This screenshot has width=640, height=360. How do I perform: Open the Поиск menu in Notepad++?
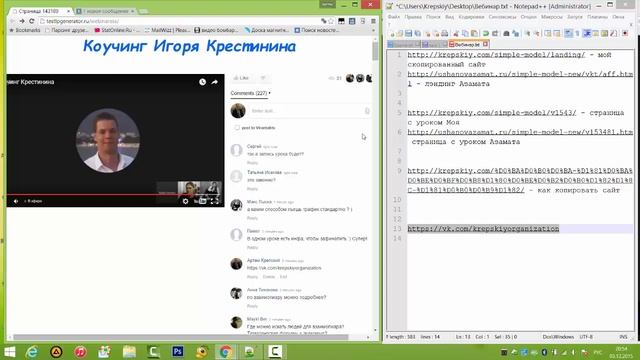pyautogui.click(x=433, y=17)
